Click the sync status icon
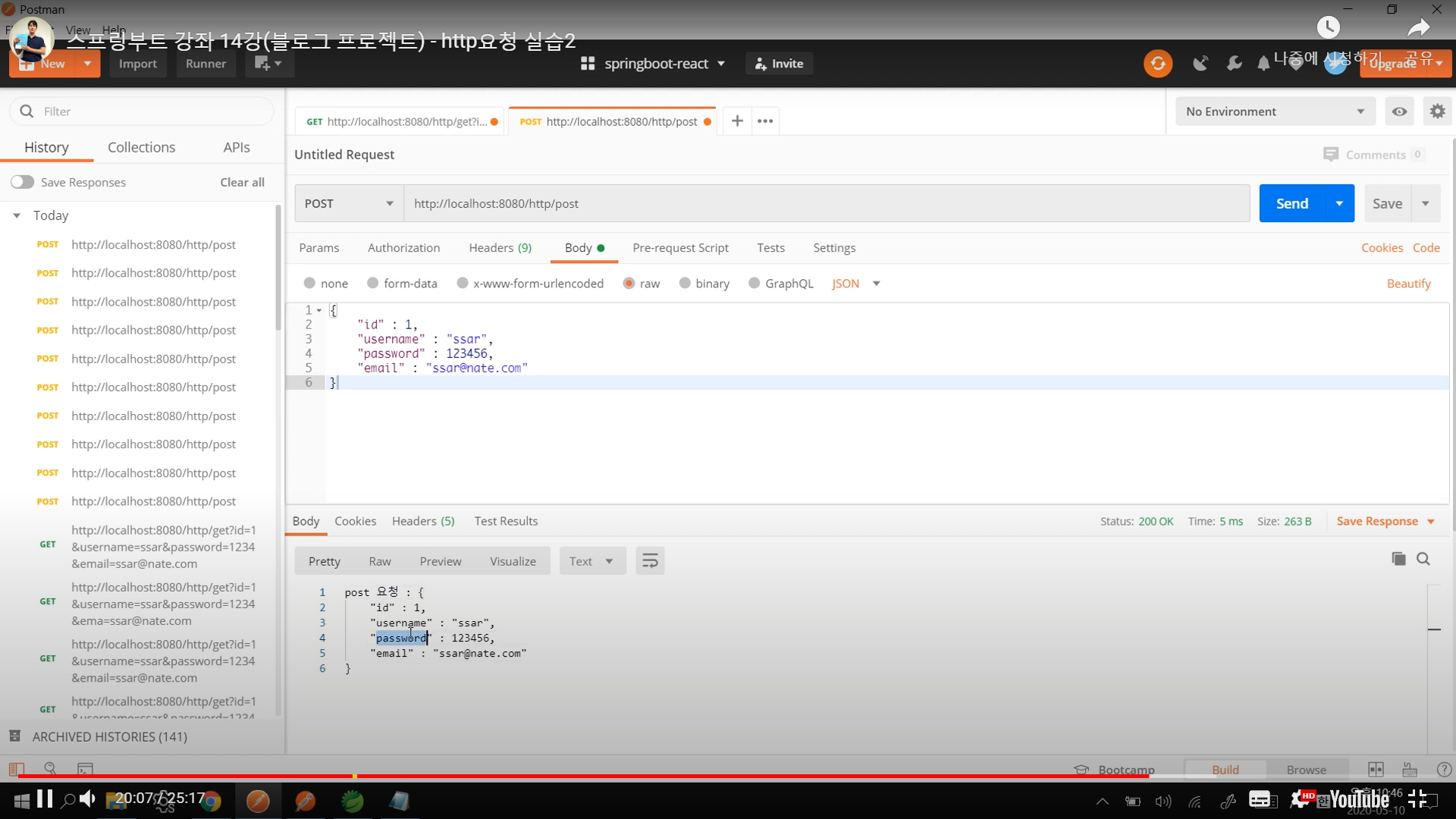The height and width of the screenshot is (819, 1456). (x=1158, y=64)
